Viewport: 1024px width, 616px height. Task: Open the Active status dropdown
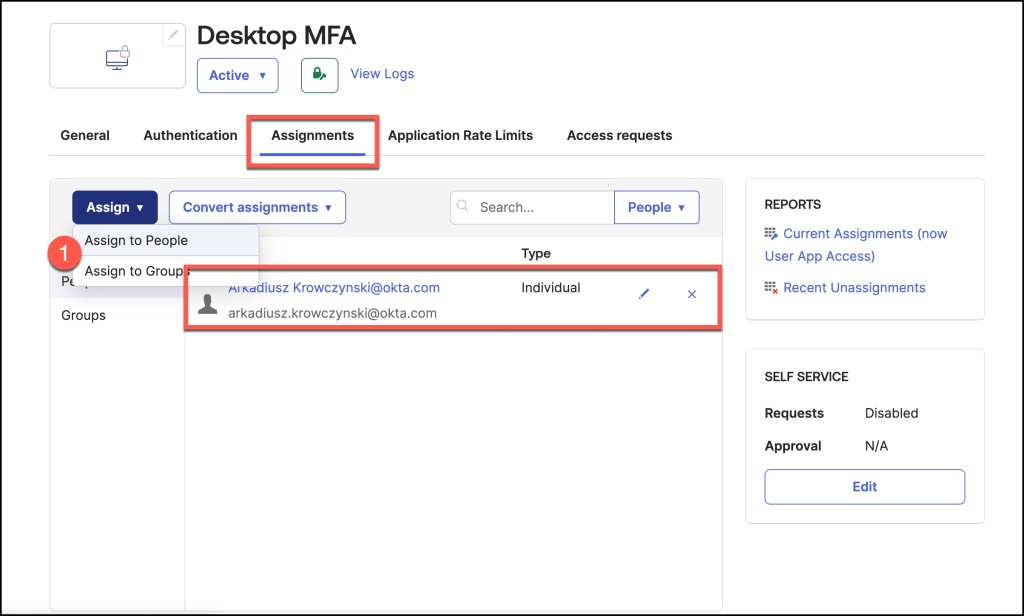[x=237, y=75]
